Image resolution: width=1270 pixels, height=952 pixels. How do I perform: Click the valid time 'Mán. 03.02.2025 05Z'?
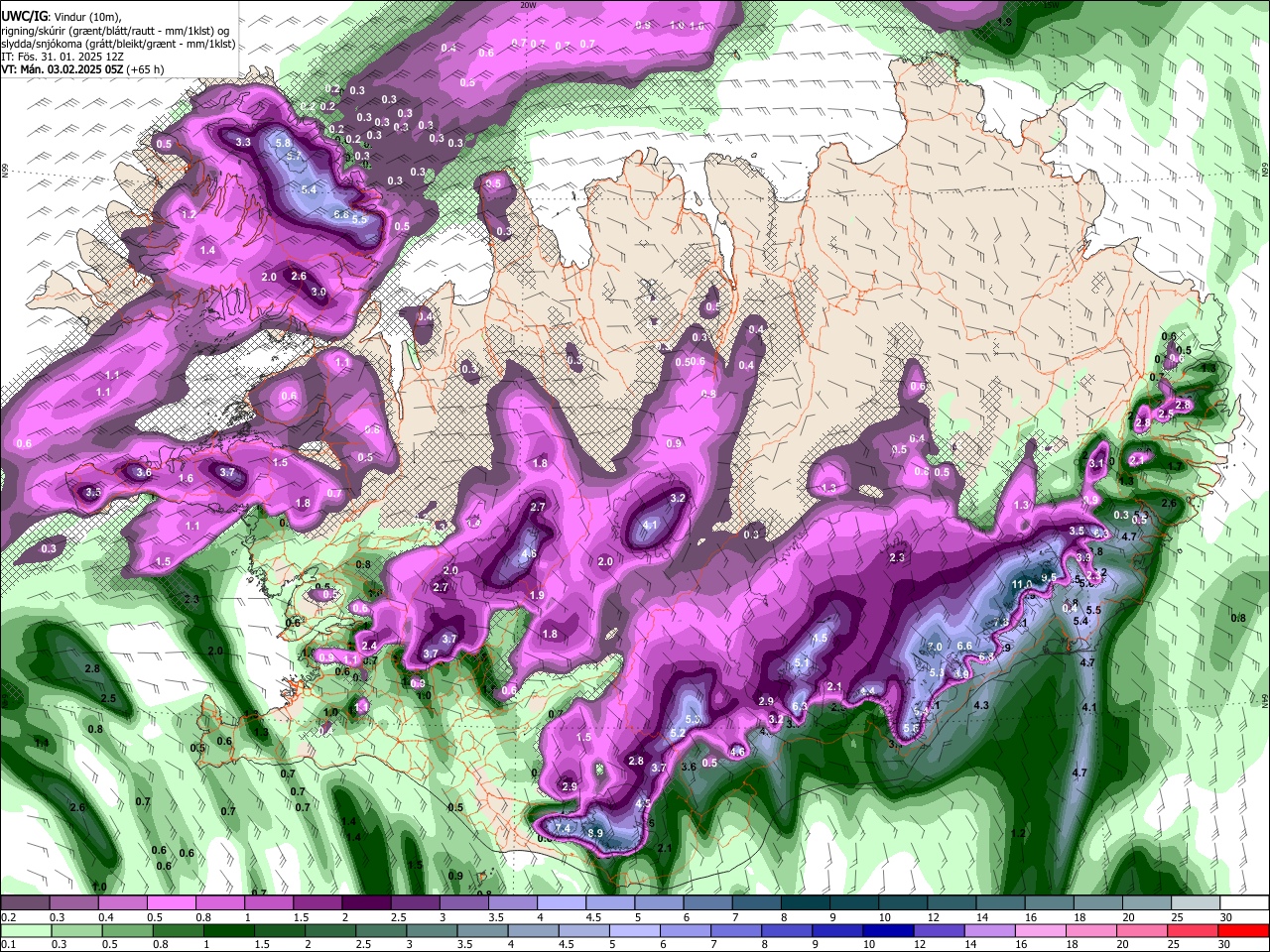coord(73,70)
